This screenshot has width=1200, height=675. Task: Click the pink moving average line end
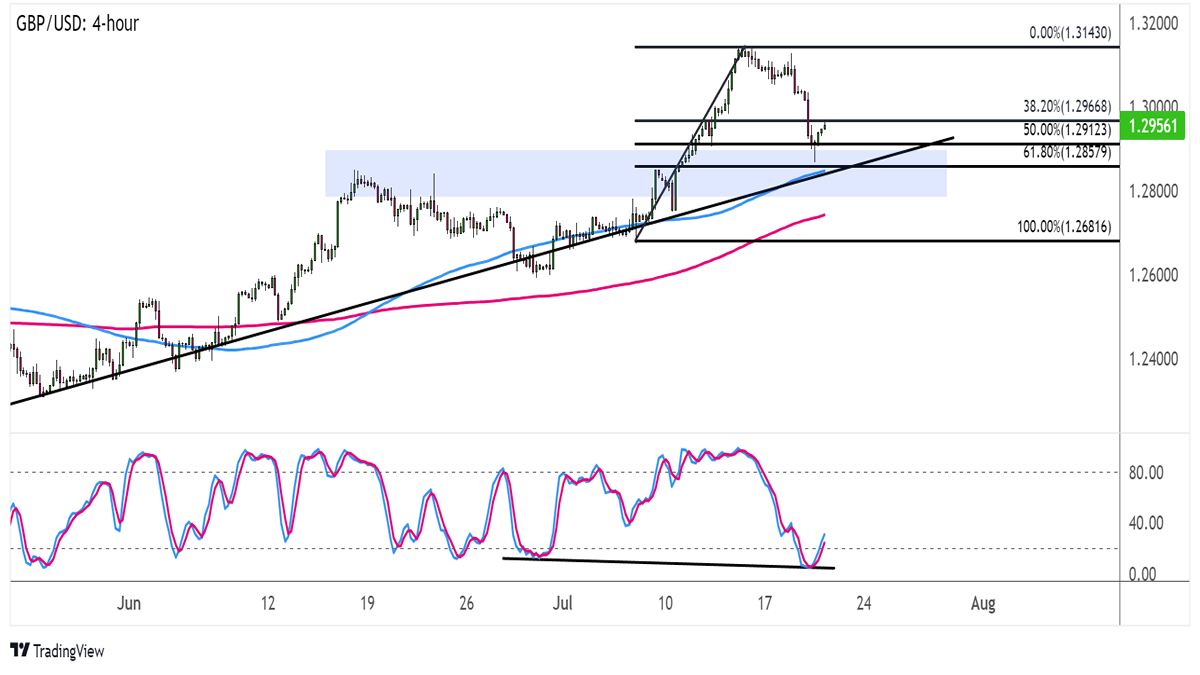coord(822,214)
